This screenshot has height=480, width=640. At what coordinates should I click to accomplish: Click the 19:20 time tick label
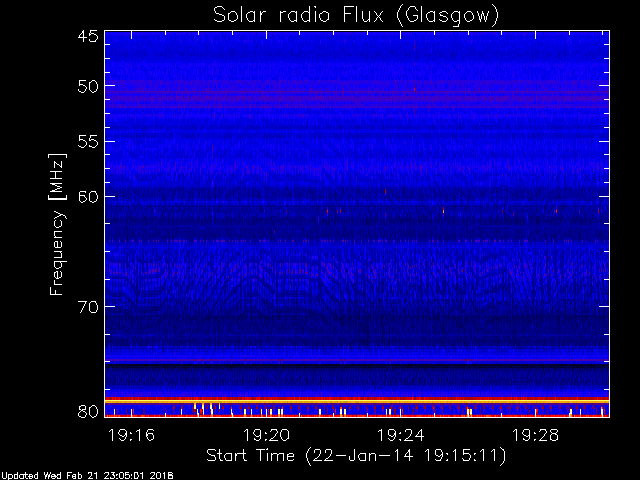tap(266, 435)
